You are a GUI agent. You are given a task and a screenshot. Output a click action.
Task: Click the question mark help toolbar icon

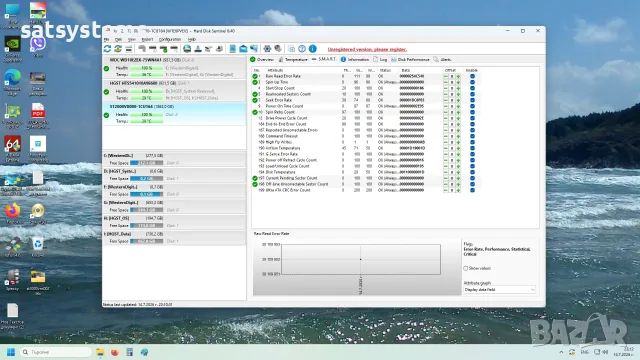[302, 49]
